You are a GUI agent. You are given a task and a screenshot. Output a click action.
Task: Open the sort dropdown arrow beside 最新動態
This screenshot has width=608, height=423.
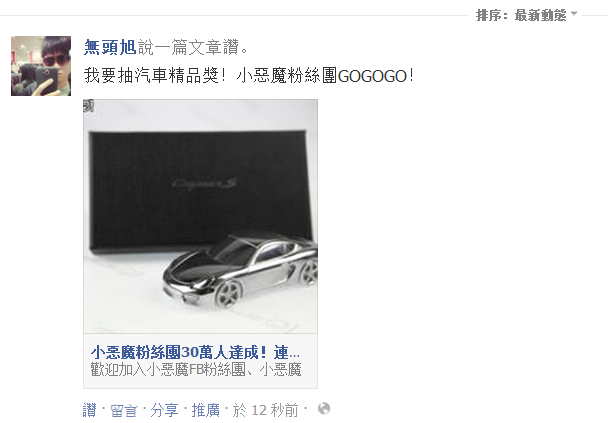574,14
